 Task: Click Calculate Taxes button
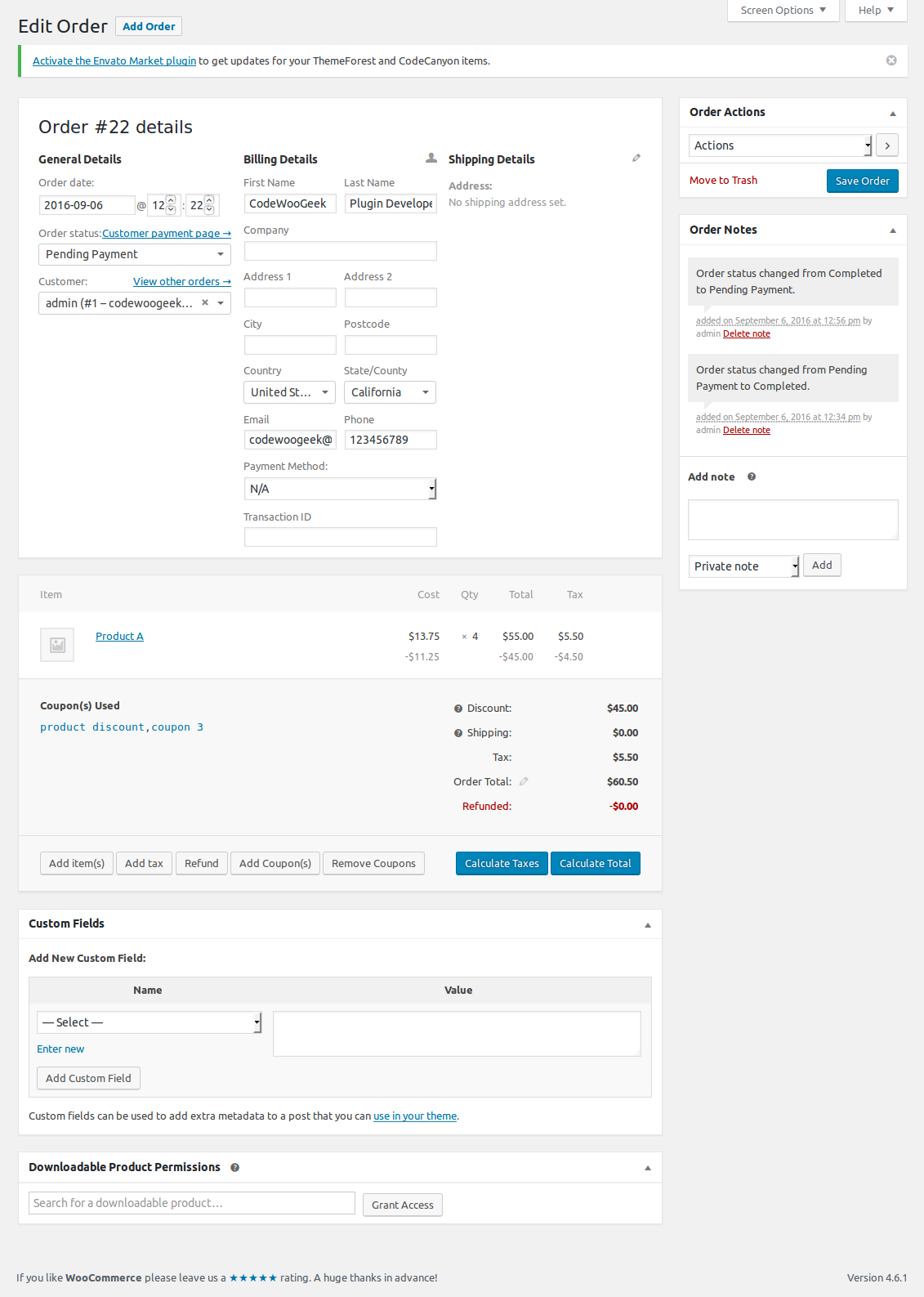(x=502, y=863)
